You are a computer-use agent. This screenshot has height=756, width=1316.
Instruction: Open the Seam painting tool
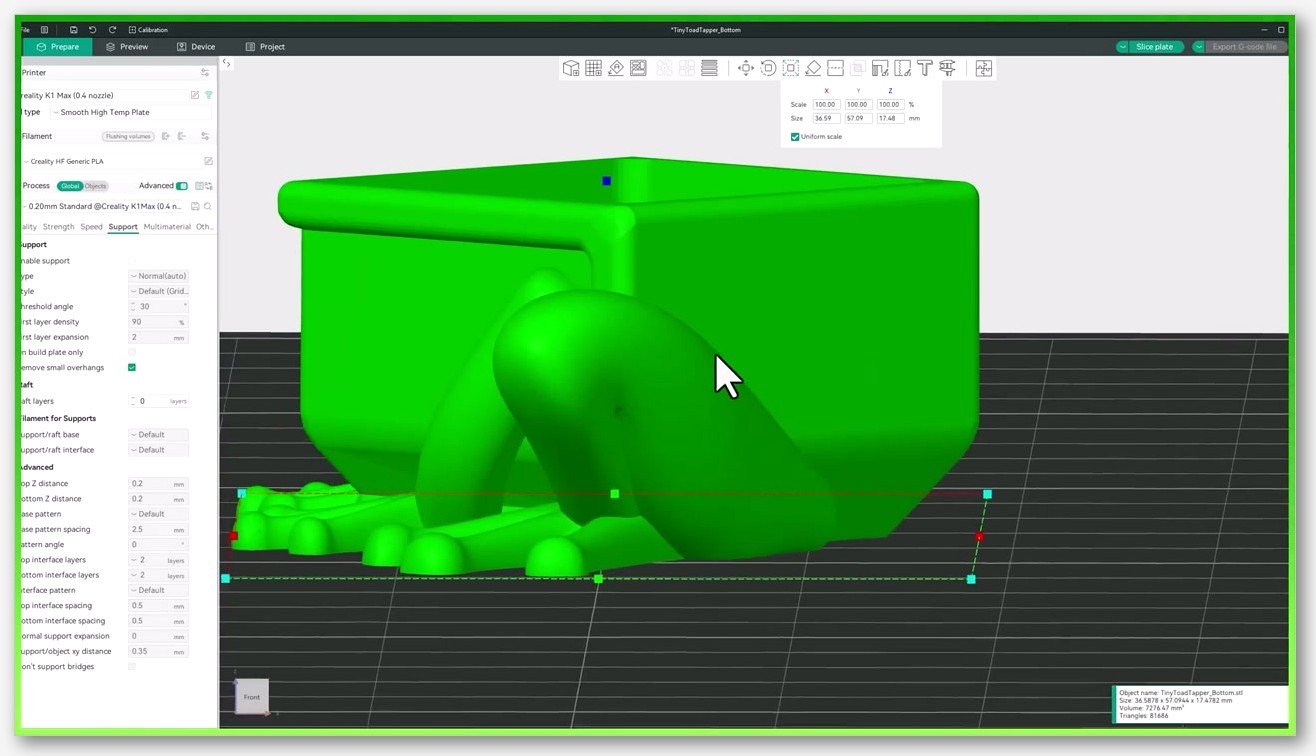pos(902,68)
